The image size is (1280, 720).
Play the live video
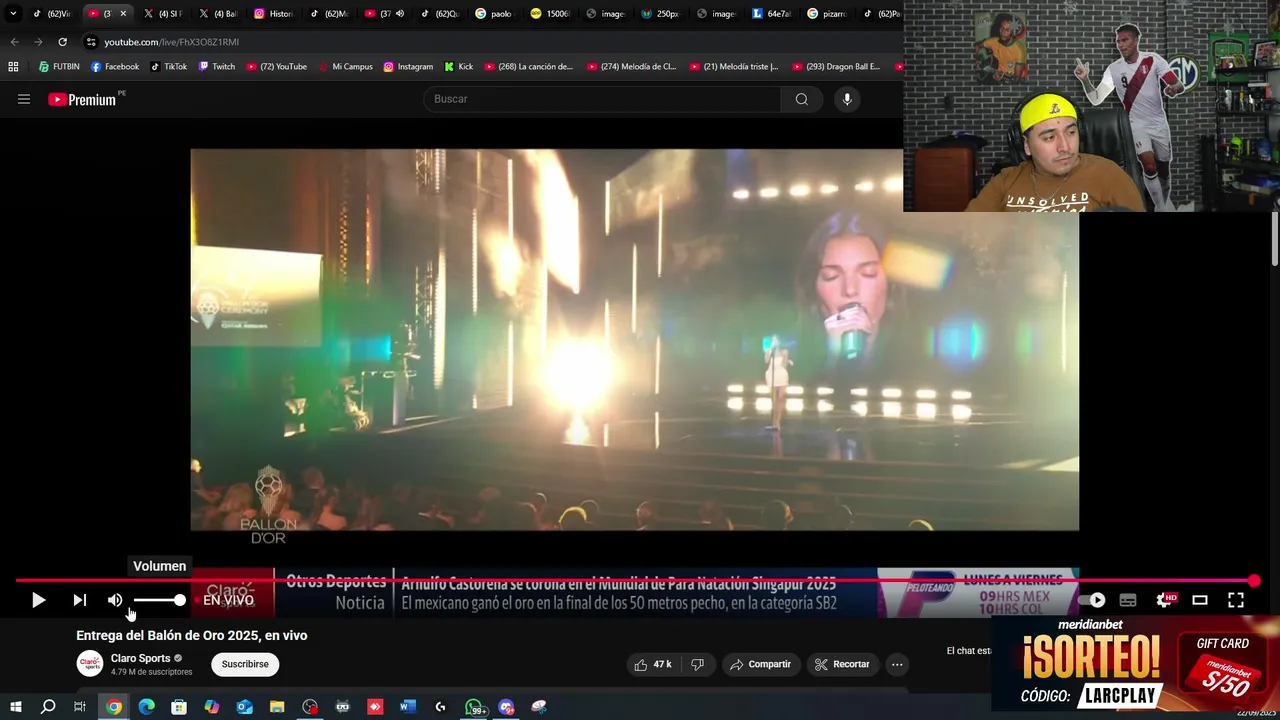(x=38, y=600)
